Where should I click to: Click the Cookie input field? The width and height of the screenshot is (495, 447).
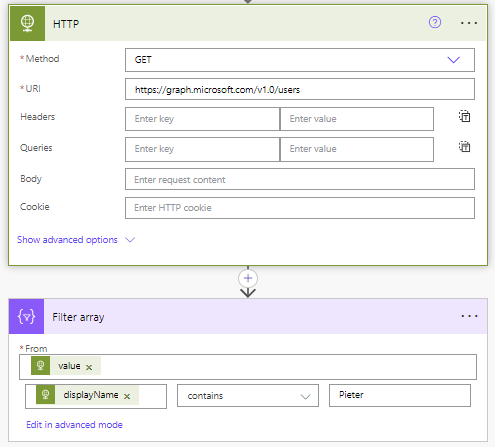pyautogui.click(x=300, y=208)
